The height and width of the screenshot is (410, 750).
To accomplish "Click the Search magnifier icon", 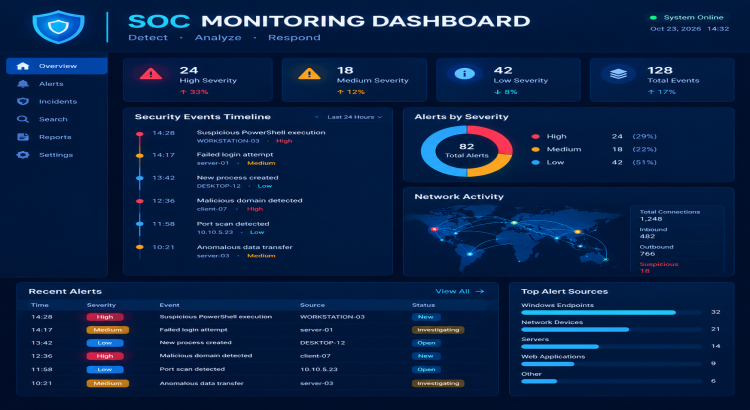I will pyautogui.click(x=22, y=119).
